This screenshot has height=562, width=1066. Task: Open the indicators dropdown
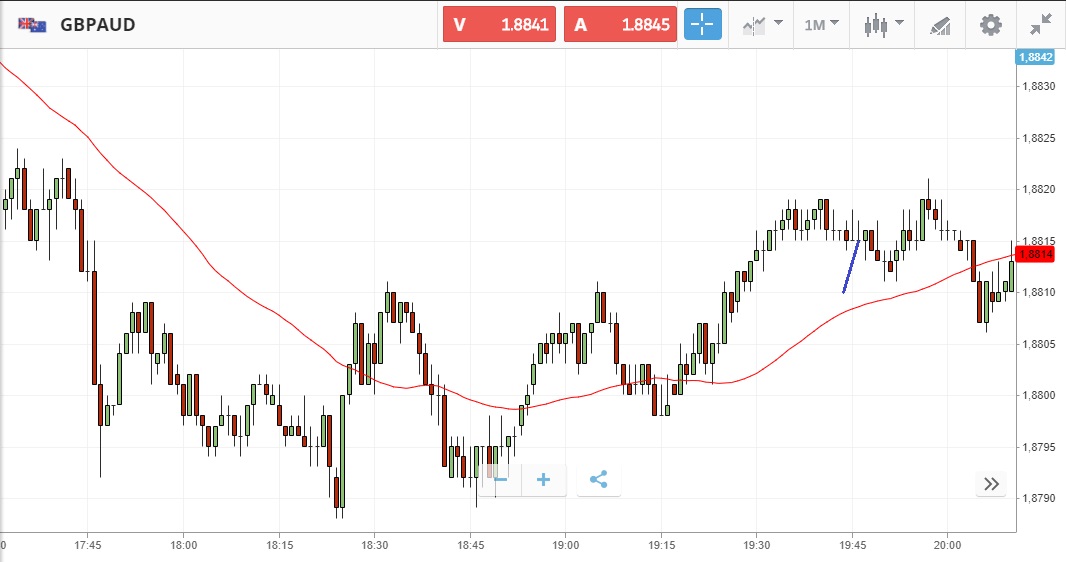click(x=762, y=25)
